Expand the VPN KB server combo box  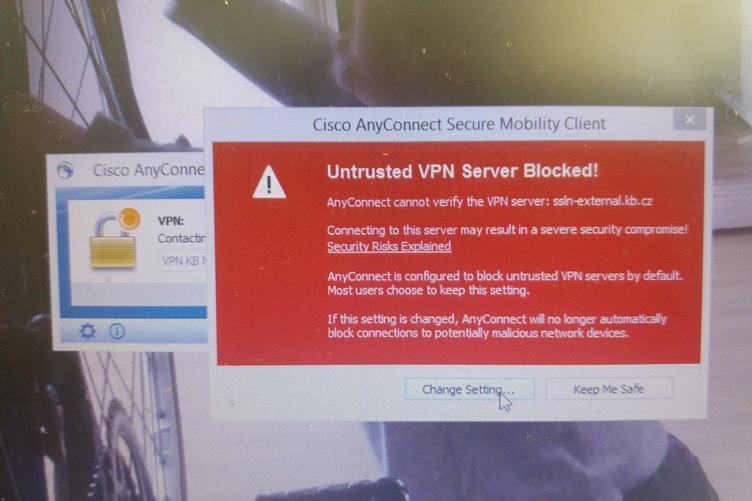click(x=183, y=261)
